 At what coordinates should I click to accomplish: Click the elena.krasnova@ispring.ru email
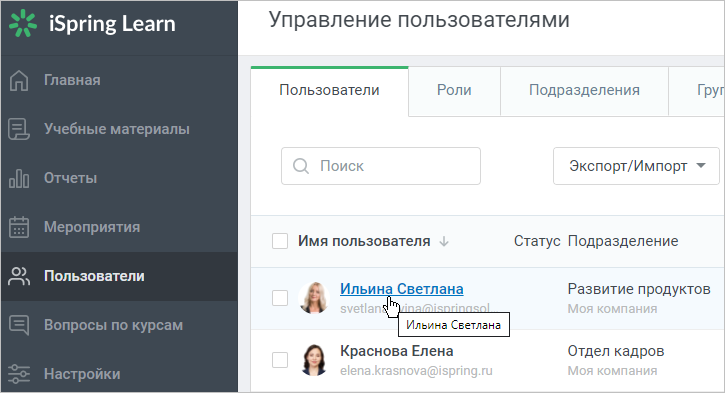tap(416, 371)
